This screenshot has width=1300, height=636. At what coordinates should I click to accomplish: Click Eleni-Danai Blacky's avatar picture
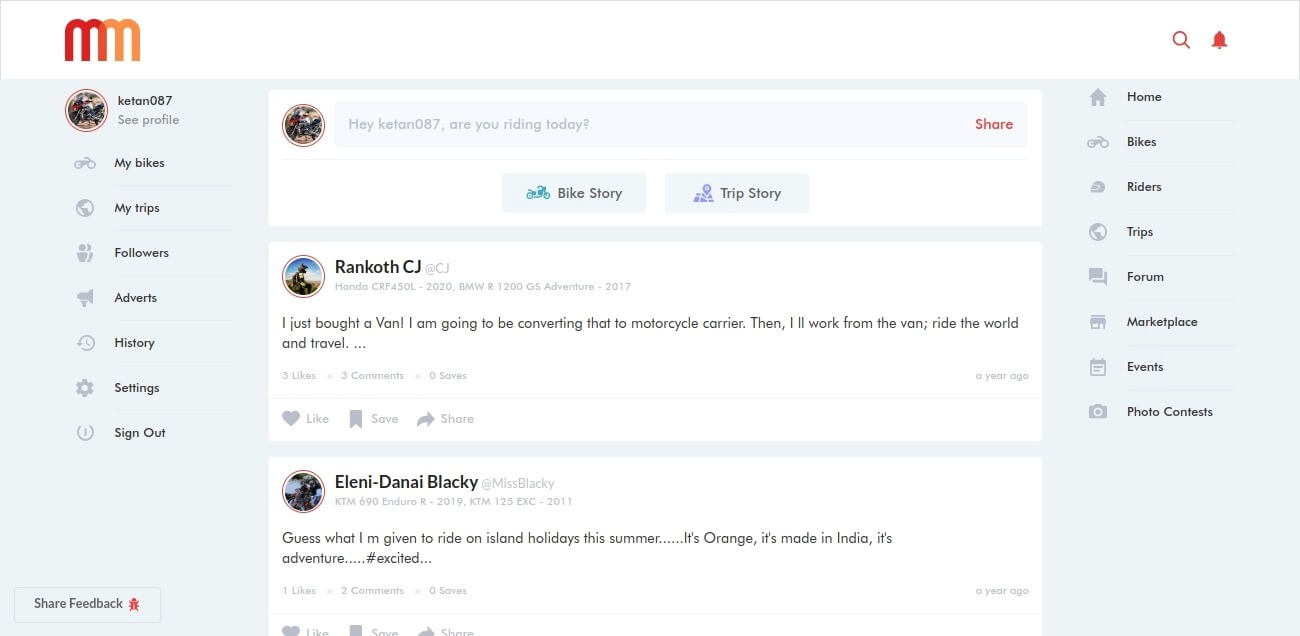point(303,491)
